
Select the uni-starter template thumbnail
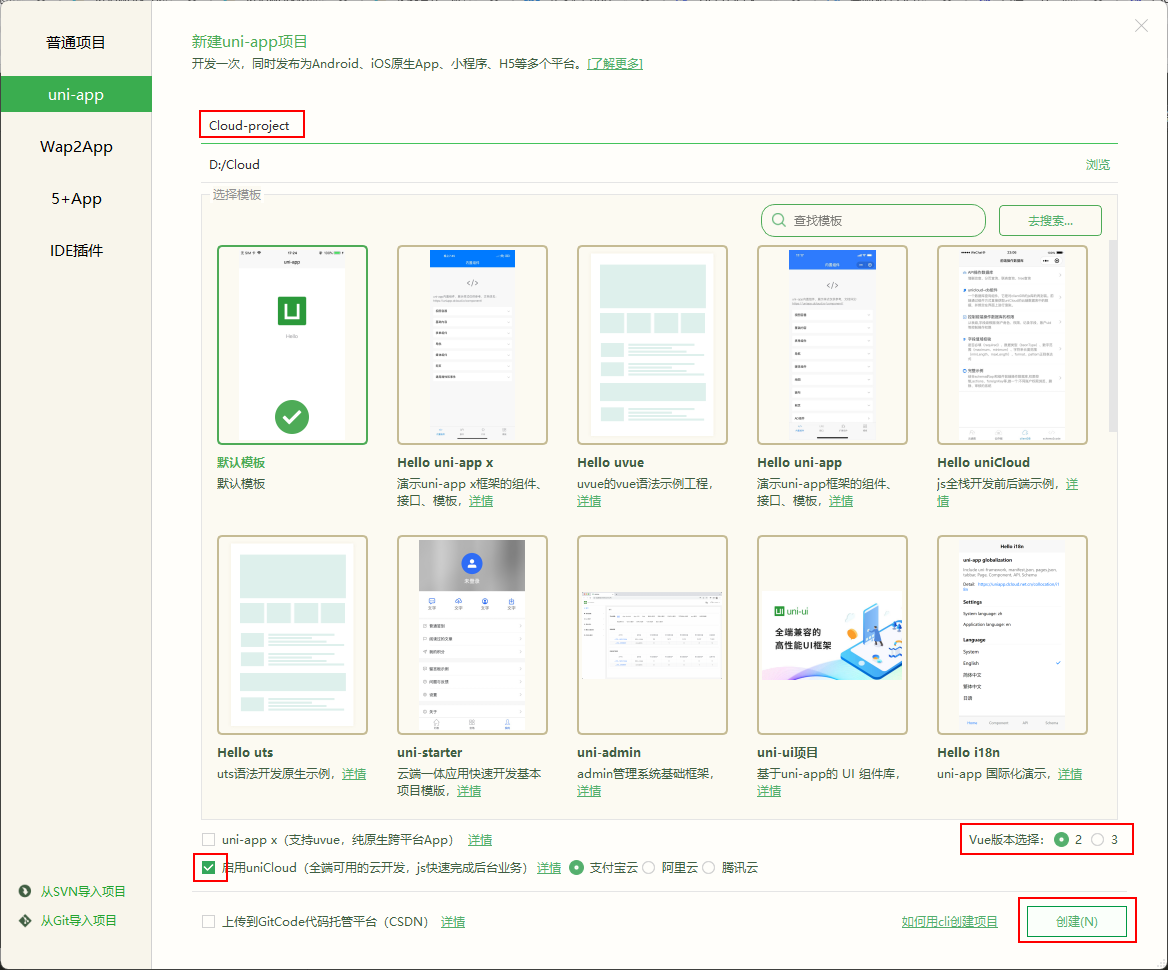tap(472, 635)
